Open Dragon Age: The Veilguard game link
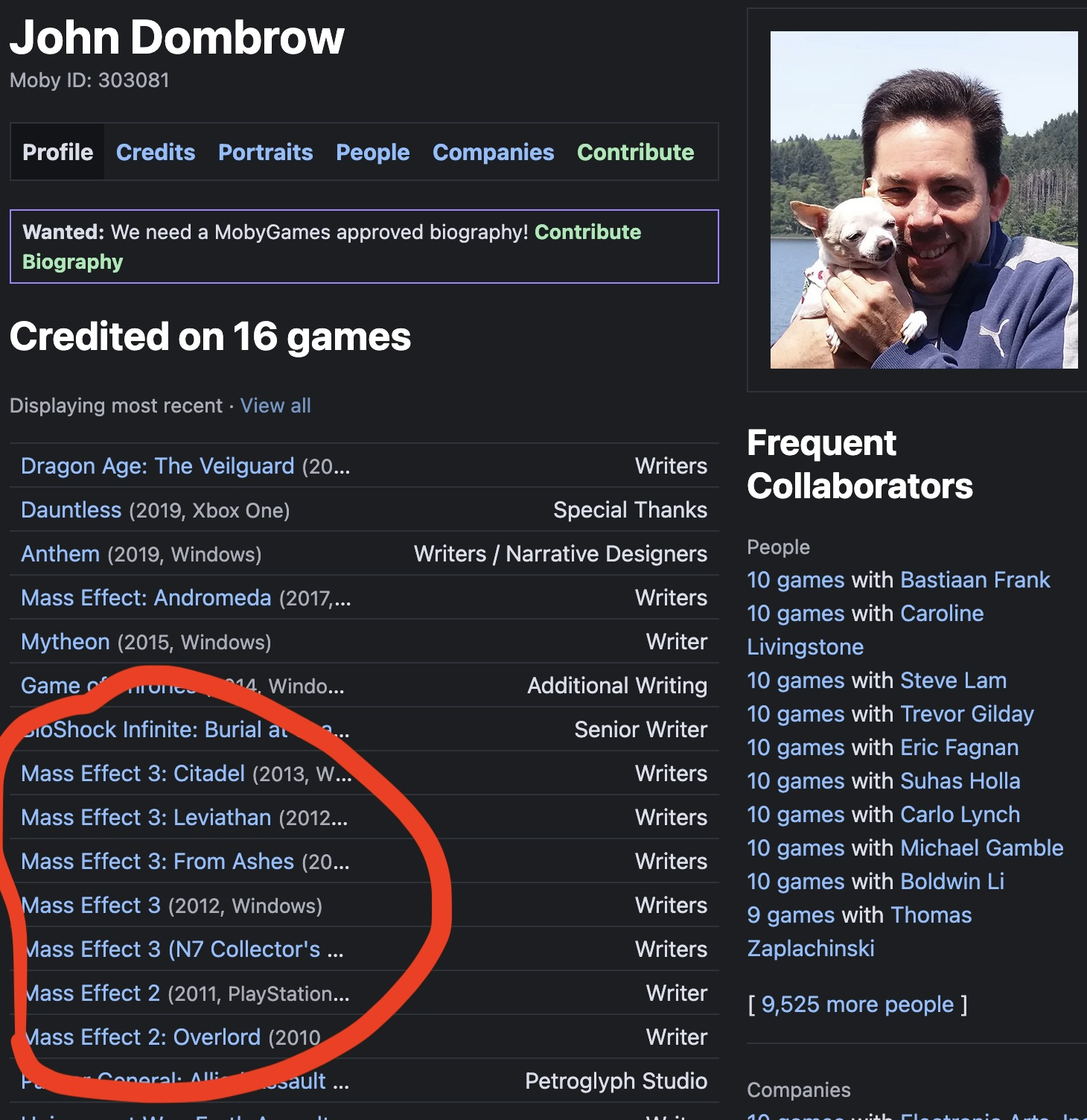This screenshot has width=1087, height=1120. pos(158,466)
